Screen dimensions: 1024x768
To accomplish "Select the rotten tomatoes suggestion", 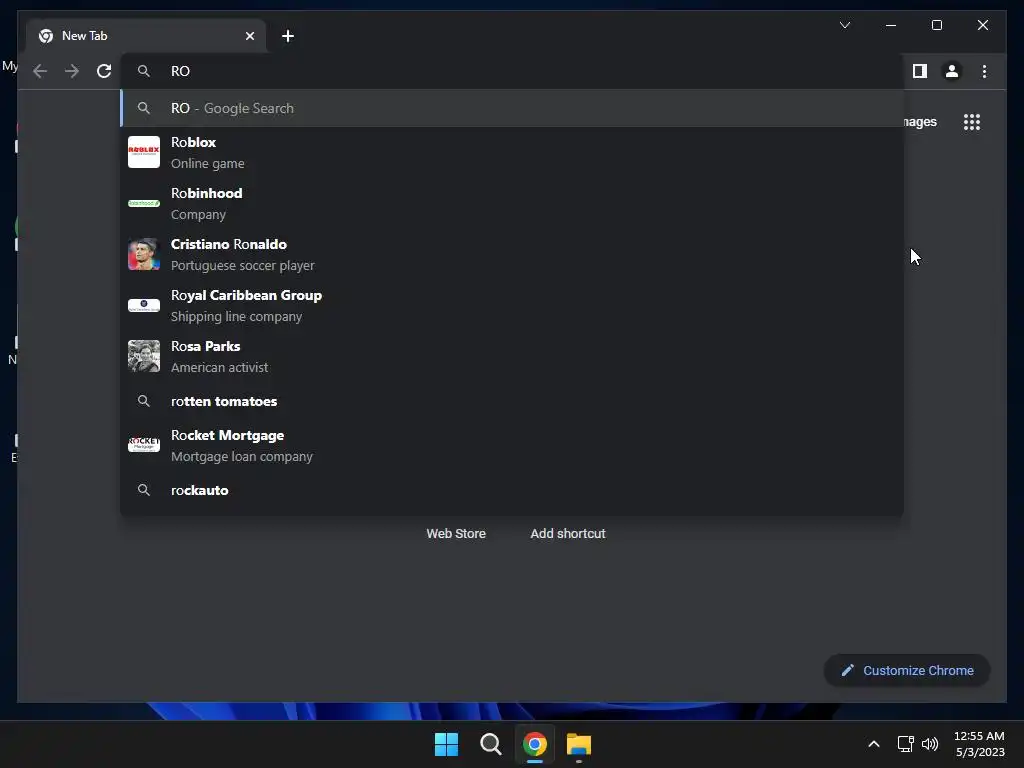I will pyautogui.click(x=512, y=401).
